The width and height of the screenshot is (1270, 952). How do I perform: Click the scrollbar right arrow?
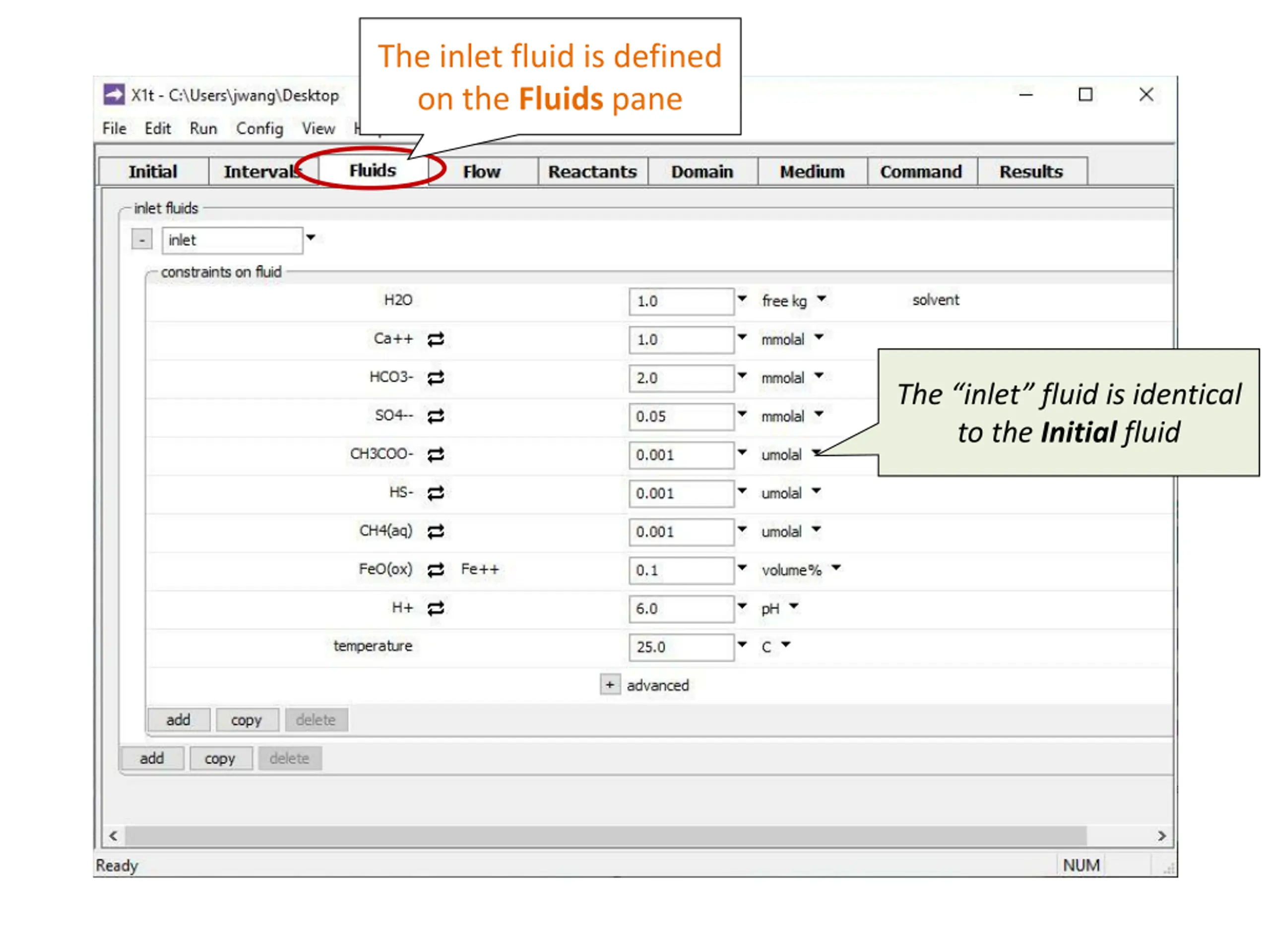point(1161,835)
